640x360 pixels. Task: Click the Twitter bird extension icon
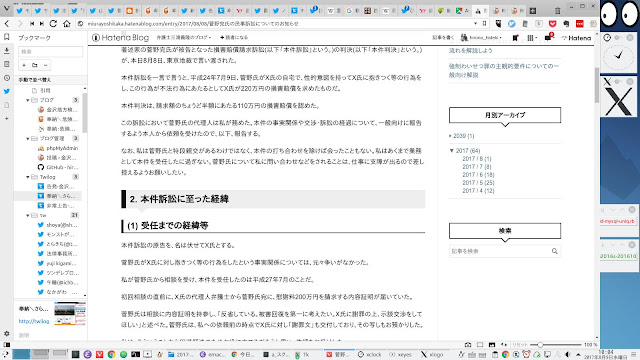point(511,24)
